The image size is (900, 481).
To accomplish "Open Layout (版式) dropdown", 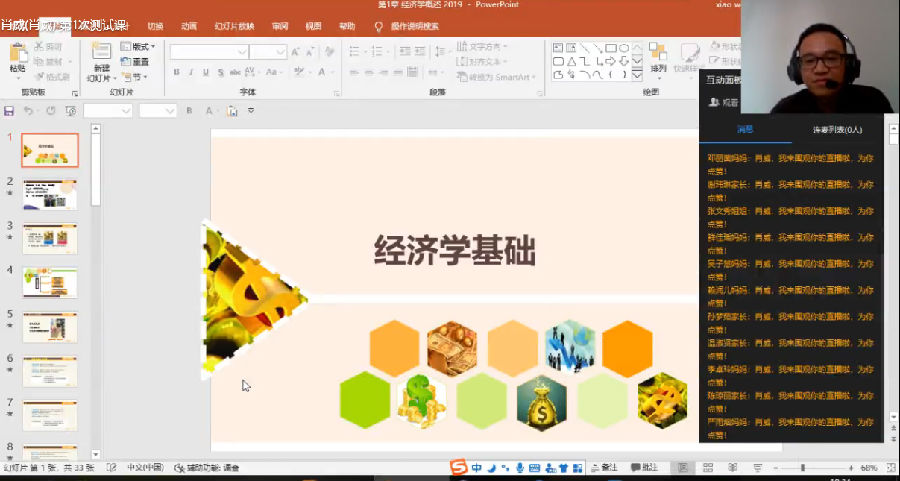I will [138, 46].
